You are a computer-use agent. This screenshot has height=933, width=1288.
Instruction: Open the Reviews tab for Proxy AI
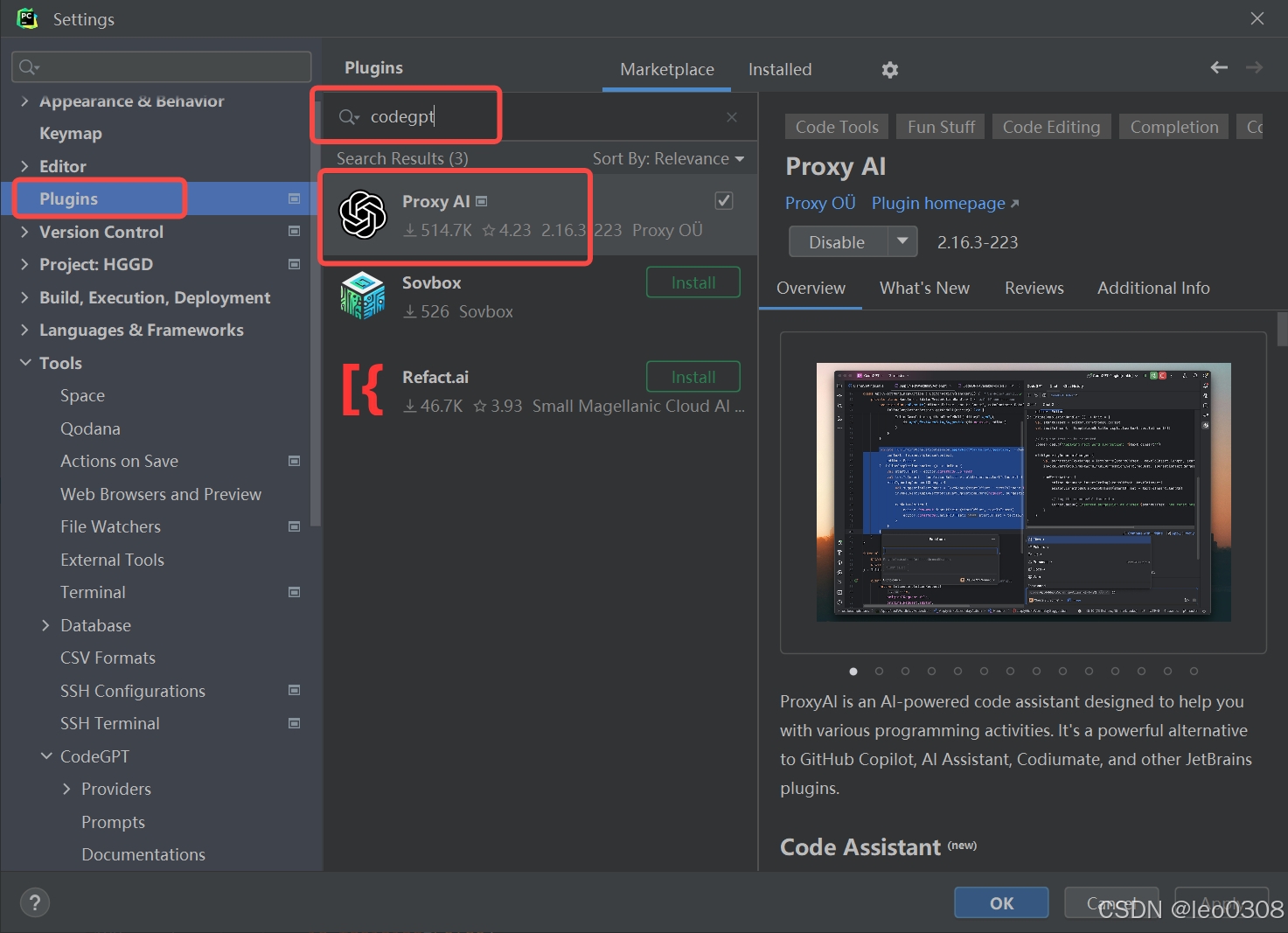[1034, 288]
